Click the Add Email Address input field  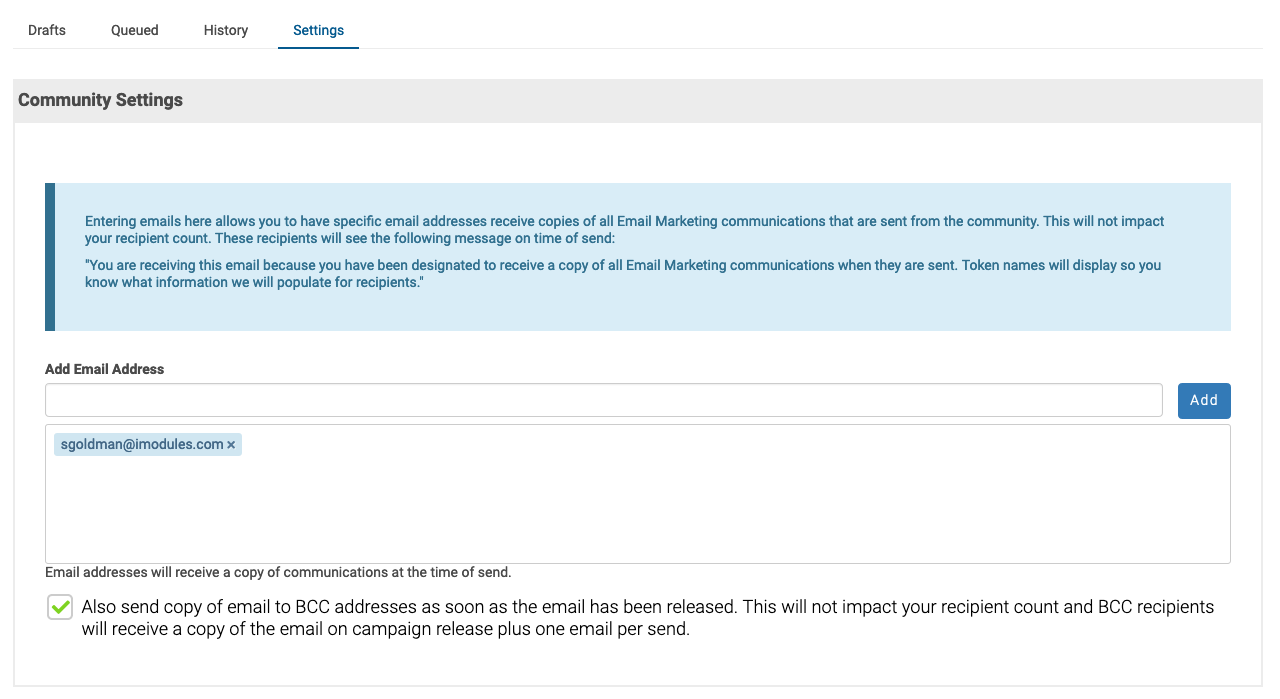[x=604, y=400]
